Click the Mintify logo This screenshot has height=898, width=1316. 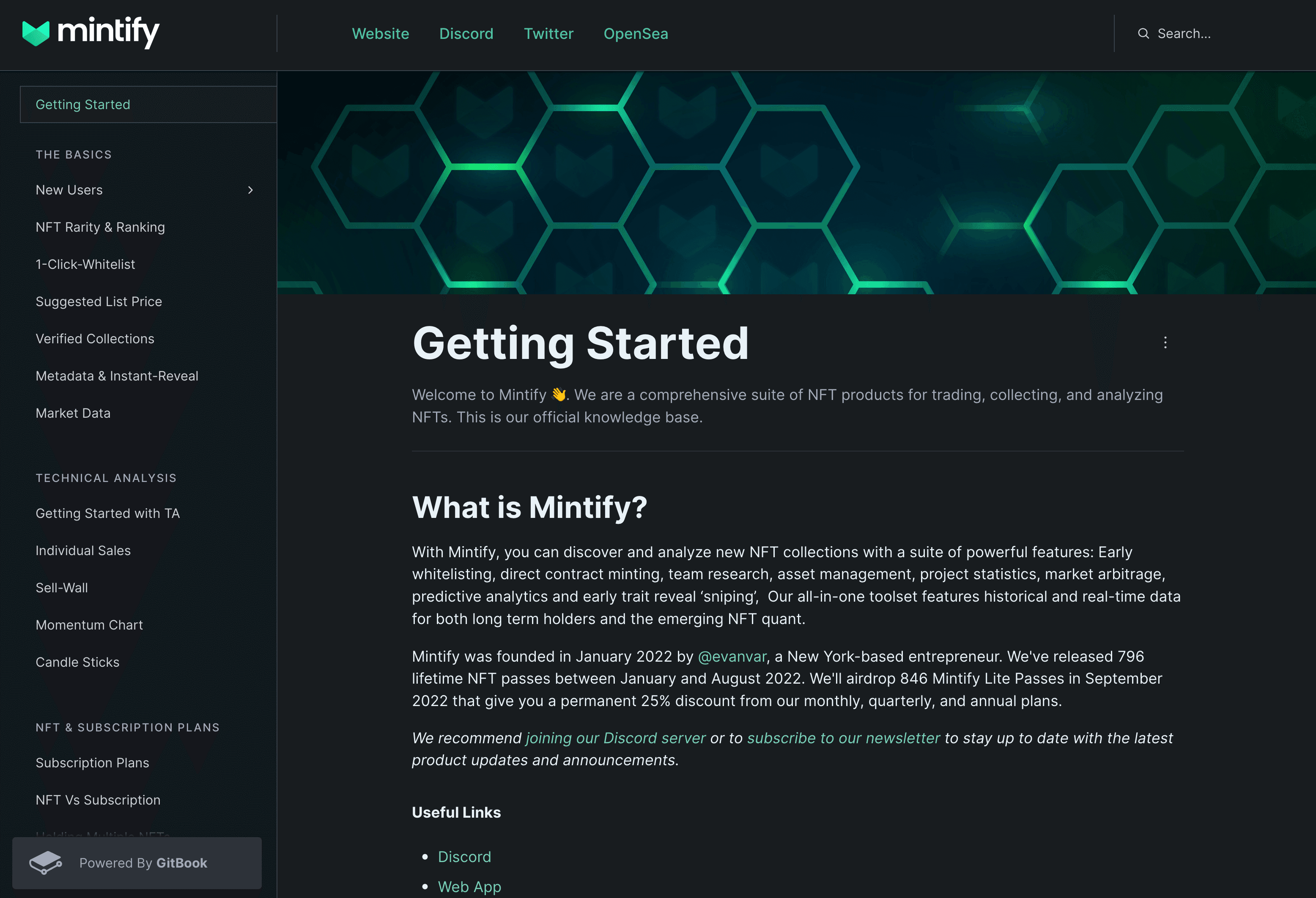point(90,32)
